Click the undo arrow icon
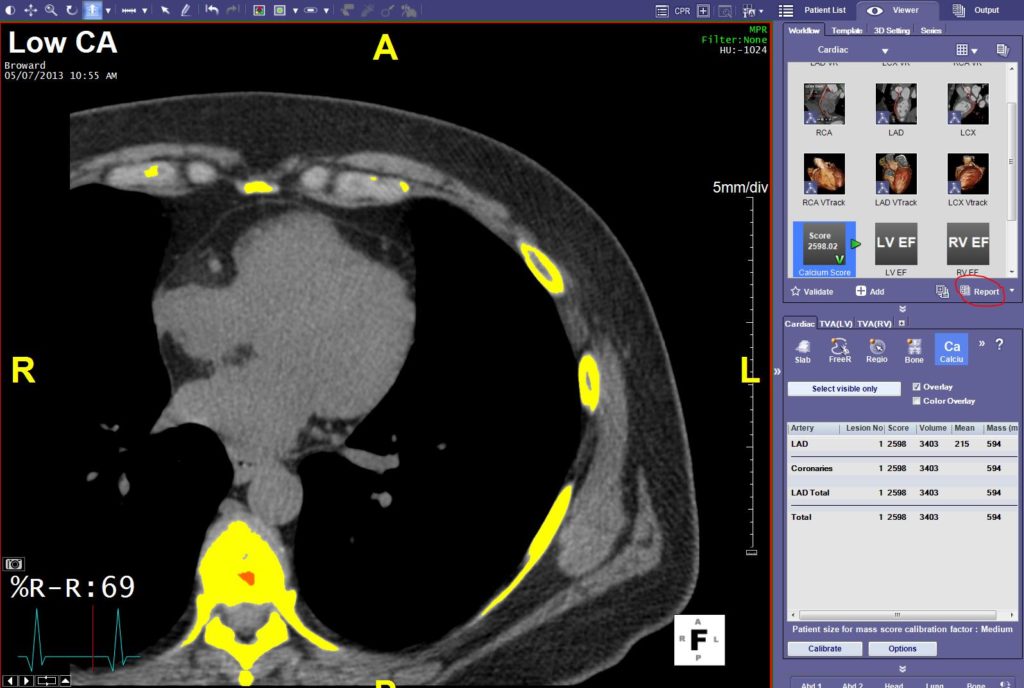The height and width of the screenshot is (688, 1024). point(211,10)
